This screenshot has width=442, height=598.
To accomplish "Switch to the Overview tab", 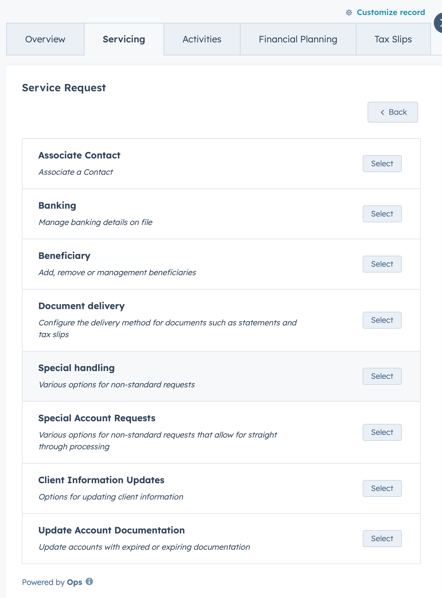I will click(x=45, y=39).
